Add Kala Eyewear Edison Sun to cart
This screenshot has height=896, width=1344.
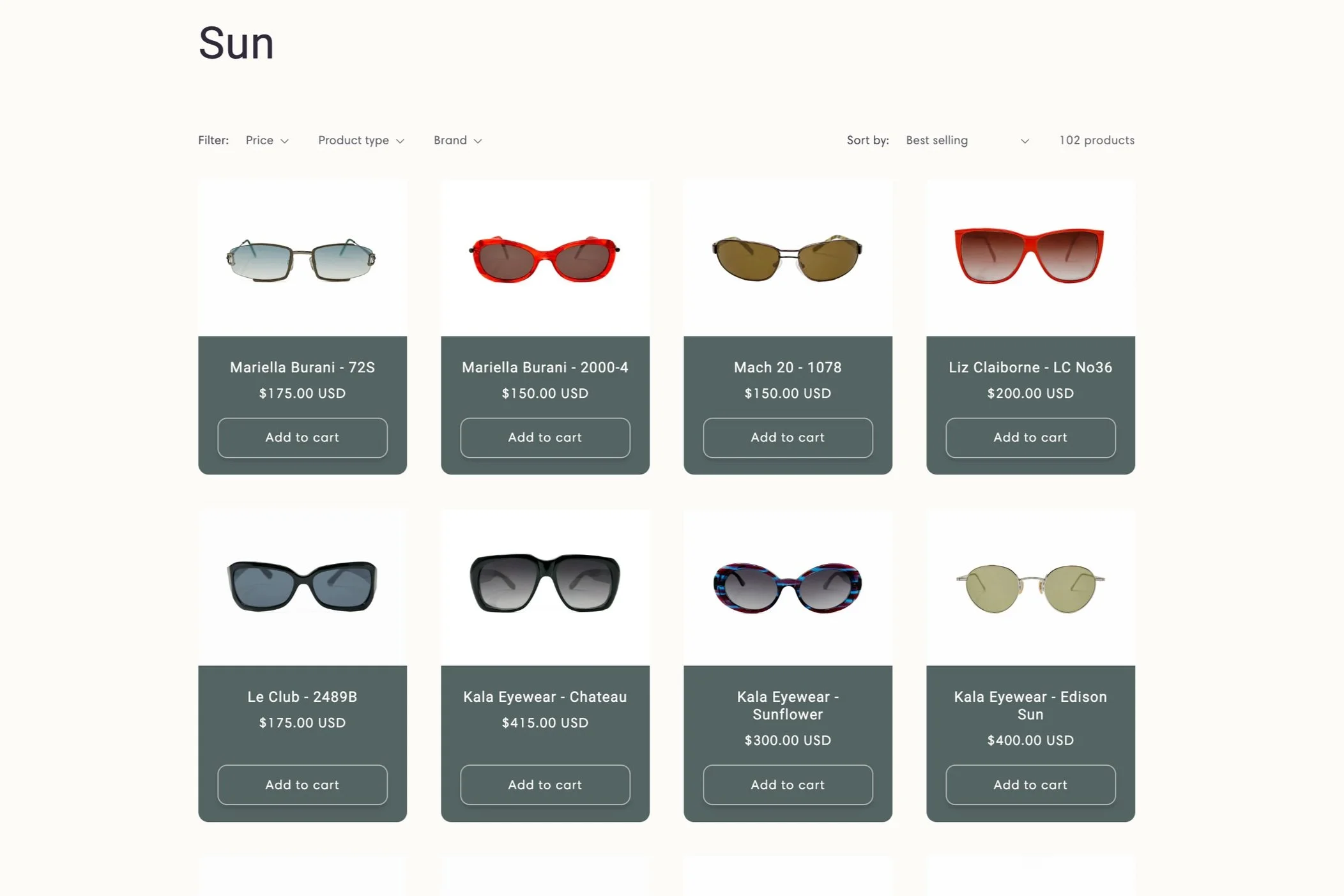click(x=1030, y=785)
